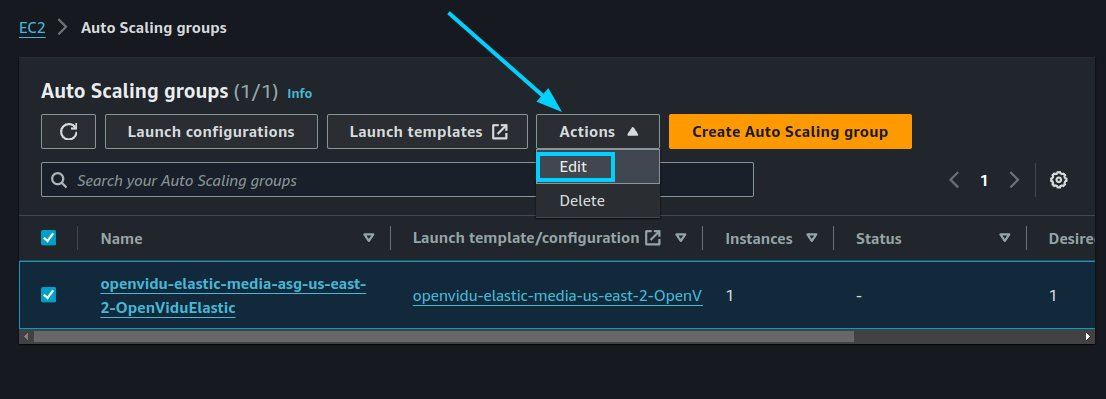Open table preferences gear icon
Screen dimensions: 1106x399
pos(1057,180)
